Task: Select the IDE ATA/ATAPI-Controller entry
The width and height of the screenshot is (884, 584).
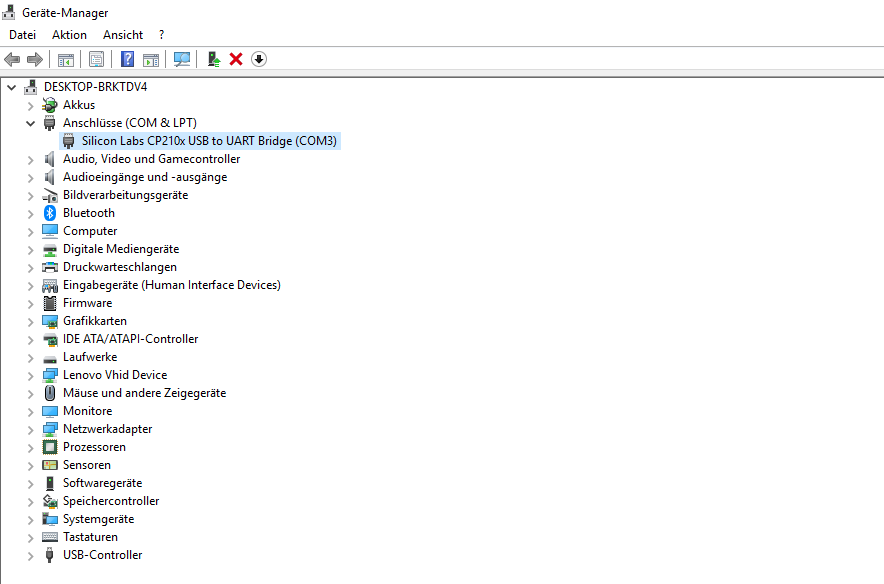Action: [131, 339]
